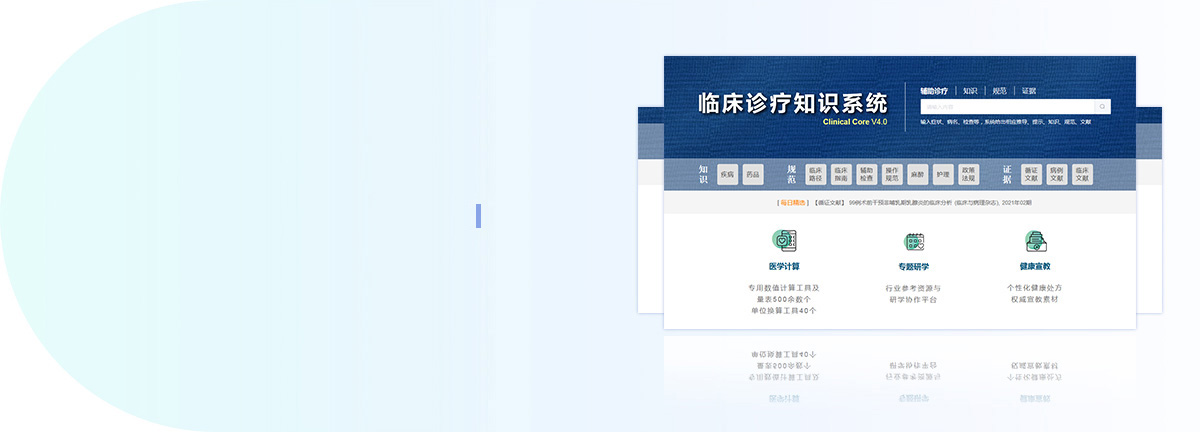Click the text 研学协作平台
The image size is (1200, 432).
click(x=913, y=299)
